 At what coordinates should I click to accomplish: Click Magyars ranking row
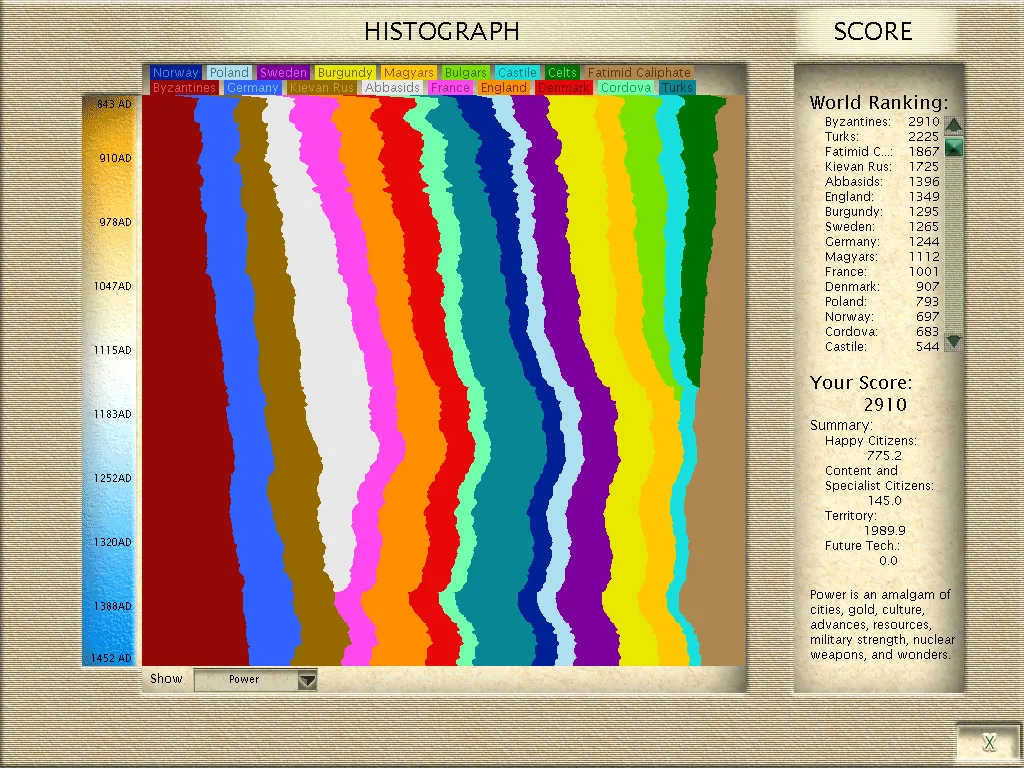[x=882, y=257]
